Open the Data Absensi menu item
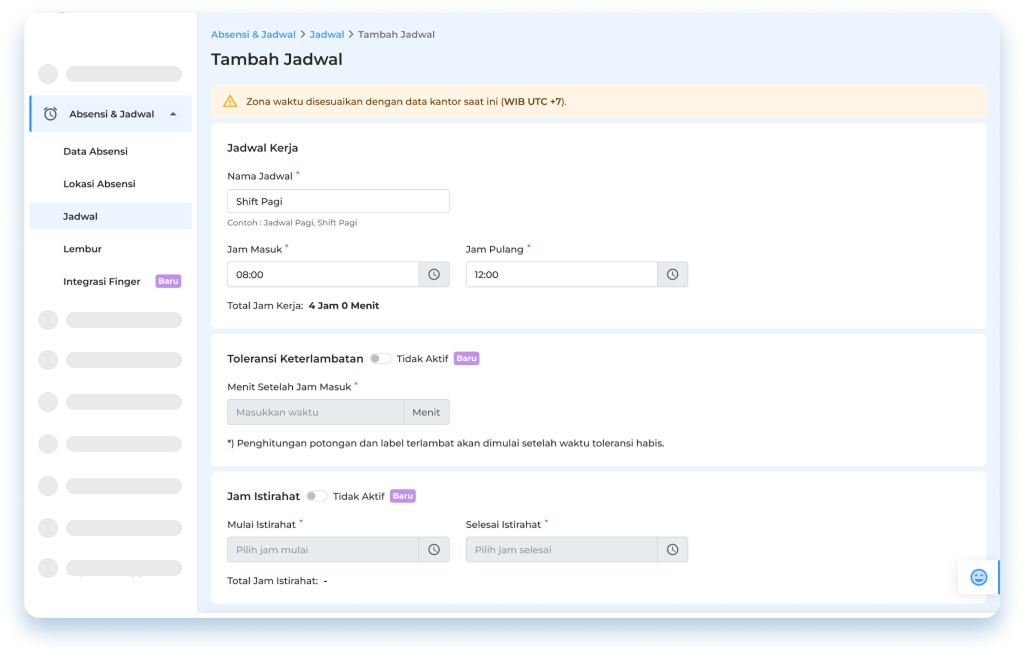1024x654 pixels. pos(95,151)
